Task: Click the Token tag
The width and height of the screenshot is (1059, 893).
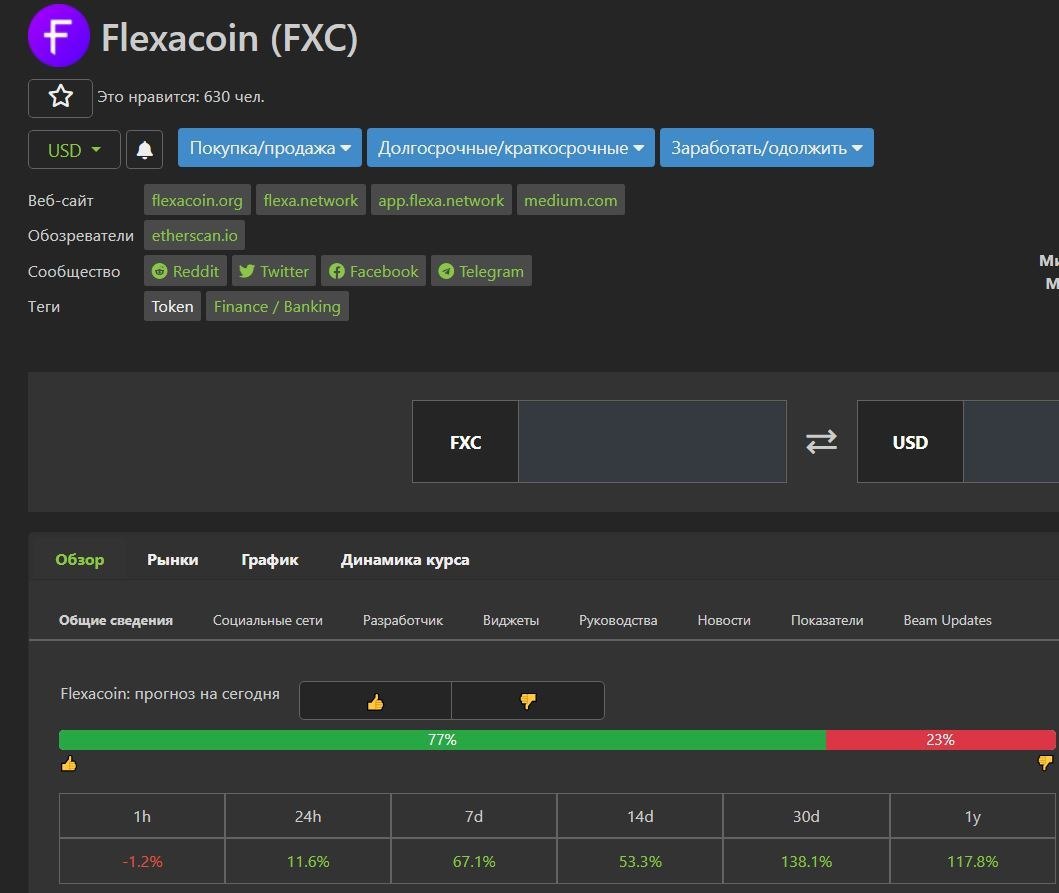Action: coord(172,306)
